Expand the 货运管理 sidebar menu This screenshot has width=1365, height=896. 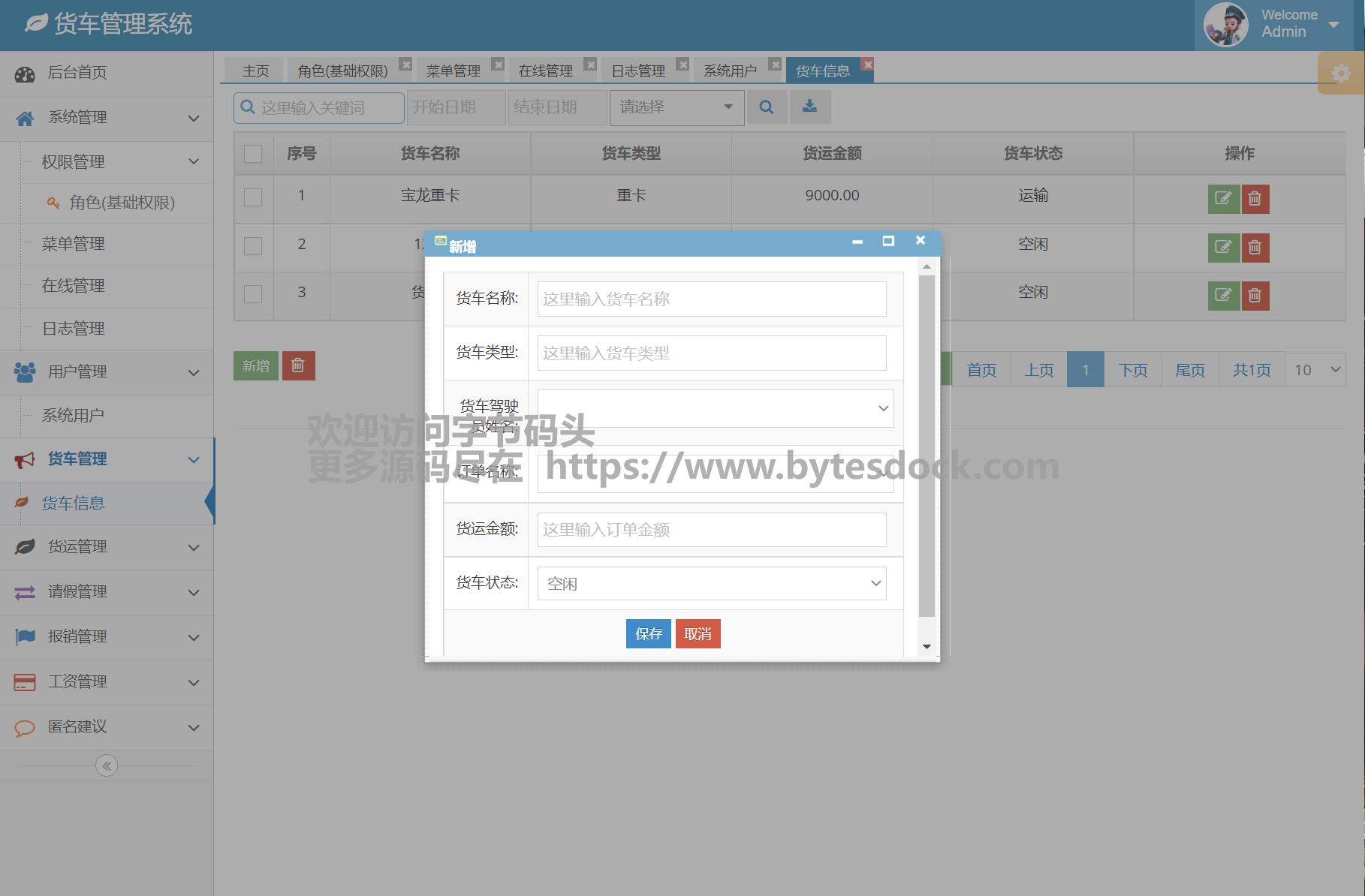pyautogui.click(x=107, y=547)
